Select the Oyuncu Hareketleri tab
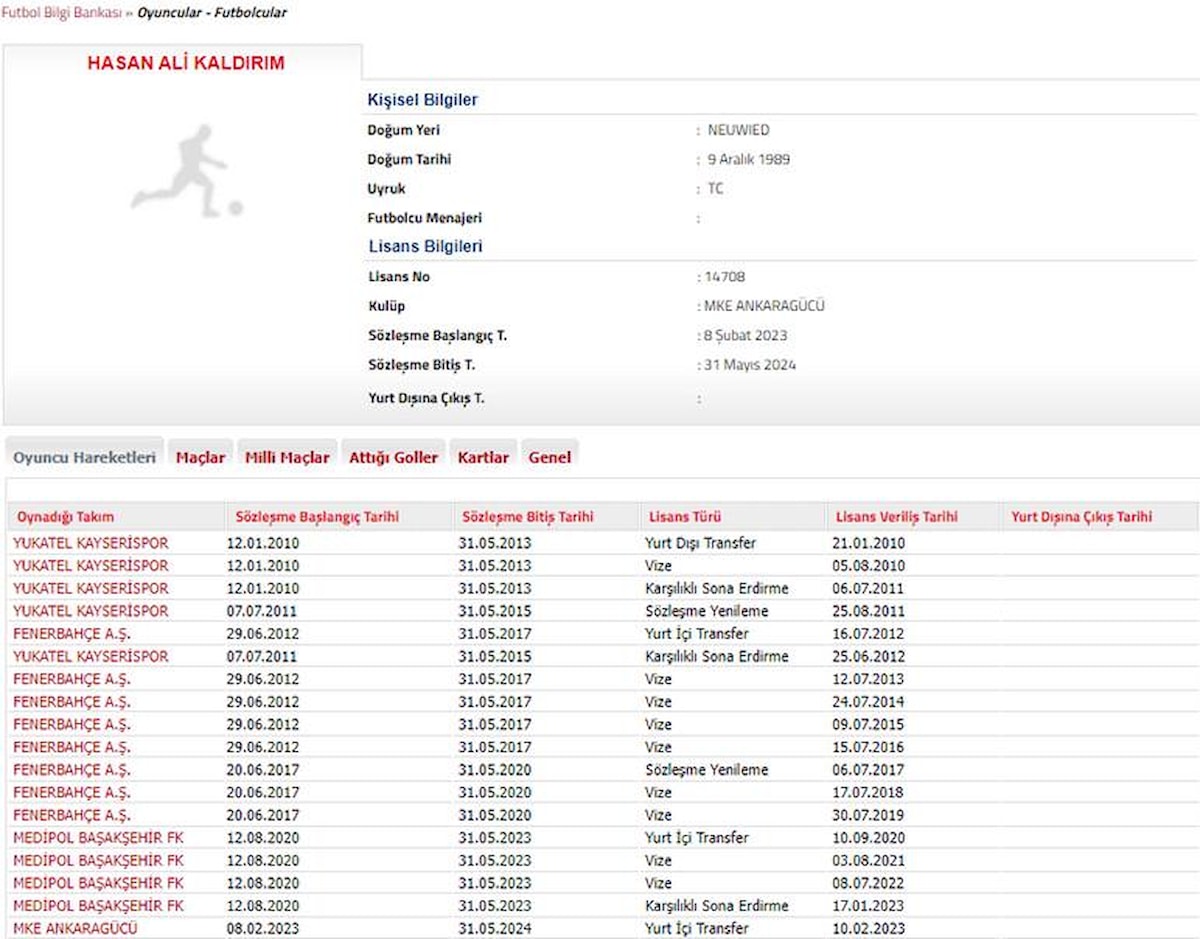 pyautogui.click(x=84, y=457)
